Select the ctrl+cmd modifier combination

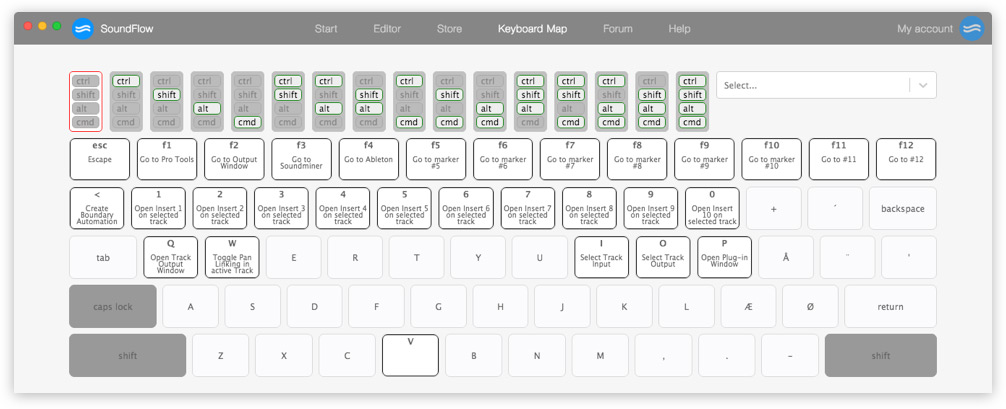point(409,101)
